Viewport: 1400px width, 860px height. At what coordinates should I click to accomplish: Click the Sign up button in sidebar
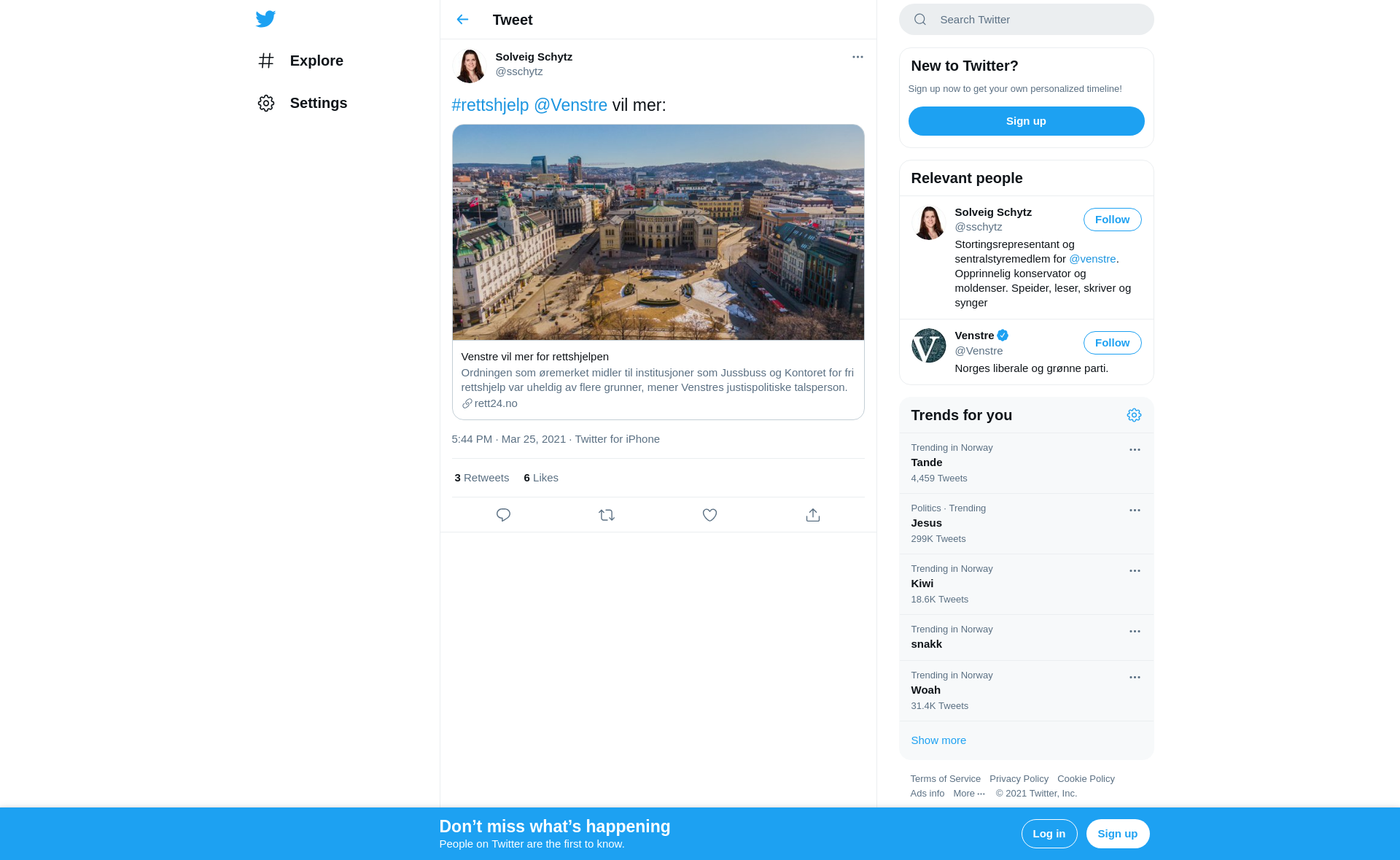[x=1026, y=121]
